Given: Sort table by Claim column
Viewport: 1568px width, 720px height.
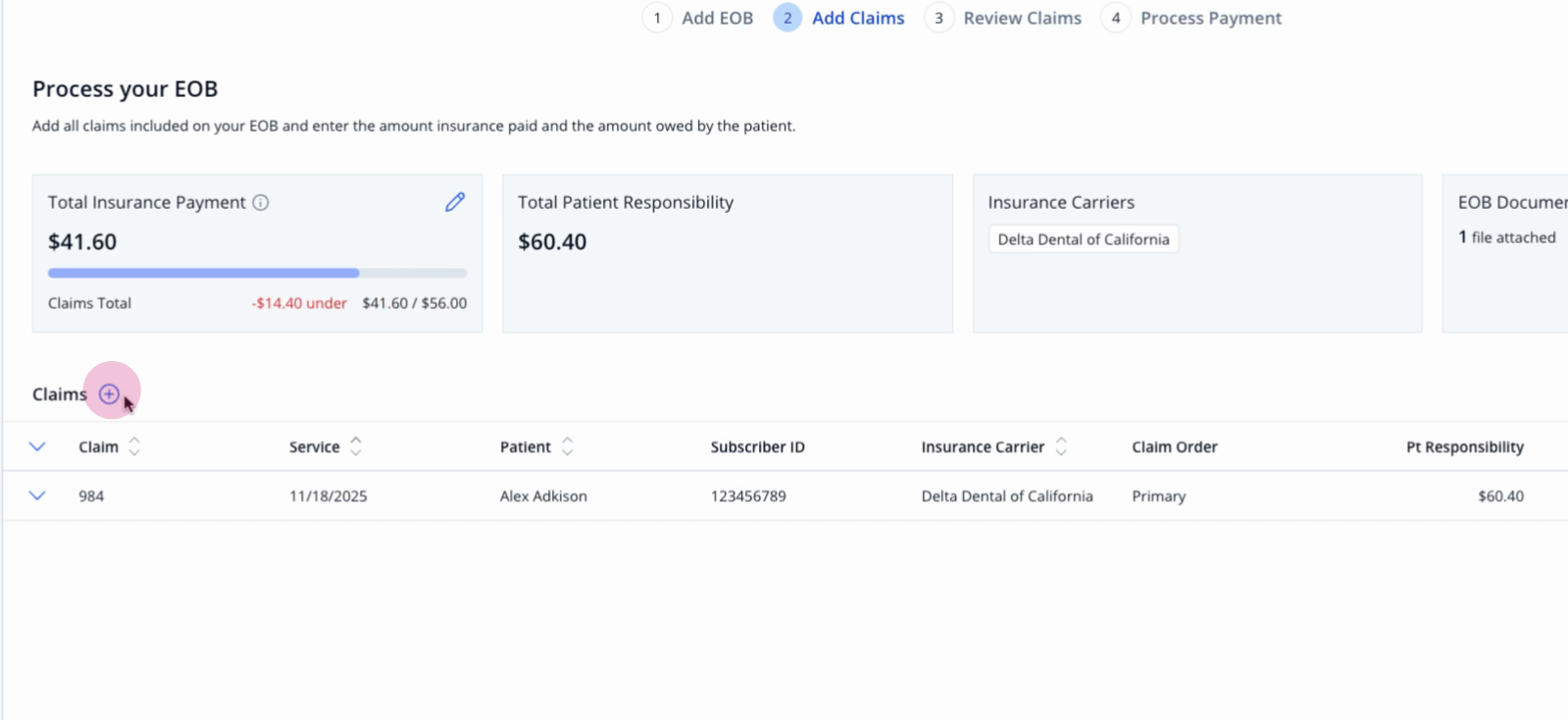Looking at the screenshot, I should [x=134, y=446].
